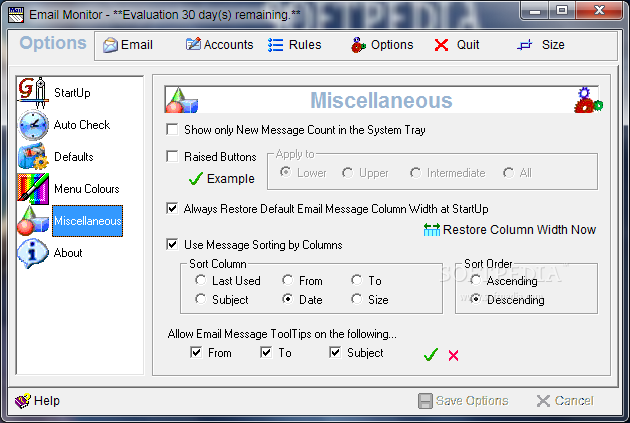Image resolution: width=630 pixels, height=423 pixels.
Task: Open the Rules toolbar label
Action: tap(305, 45)
